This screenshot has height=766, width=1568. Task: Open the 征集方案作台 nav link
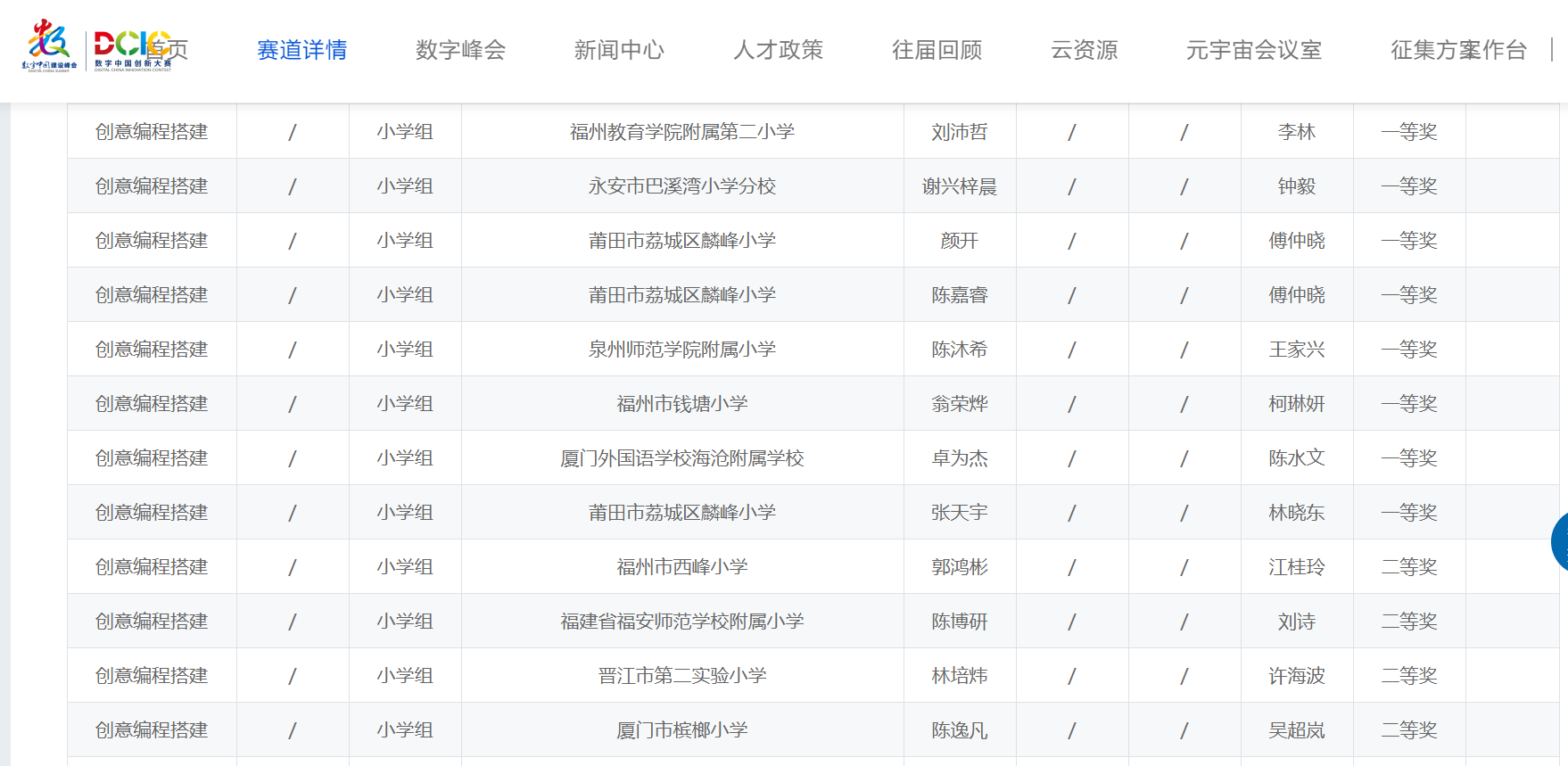1458,50
